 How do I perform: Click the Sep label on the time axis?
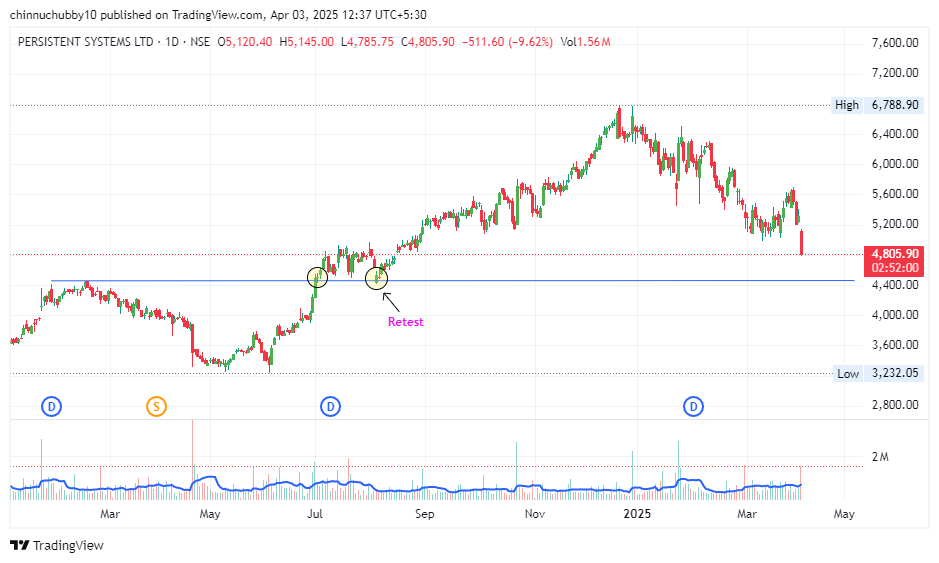coord(425,514)
